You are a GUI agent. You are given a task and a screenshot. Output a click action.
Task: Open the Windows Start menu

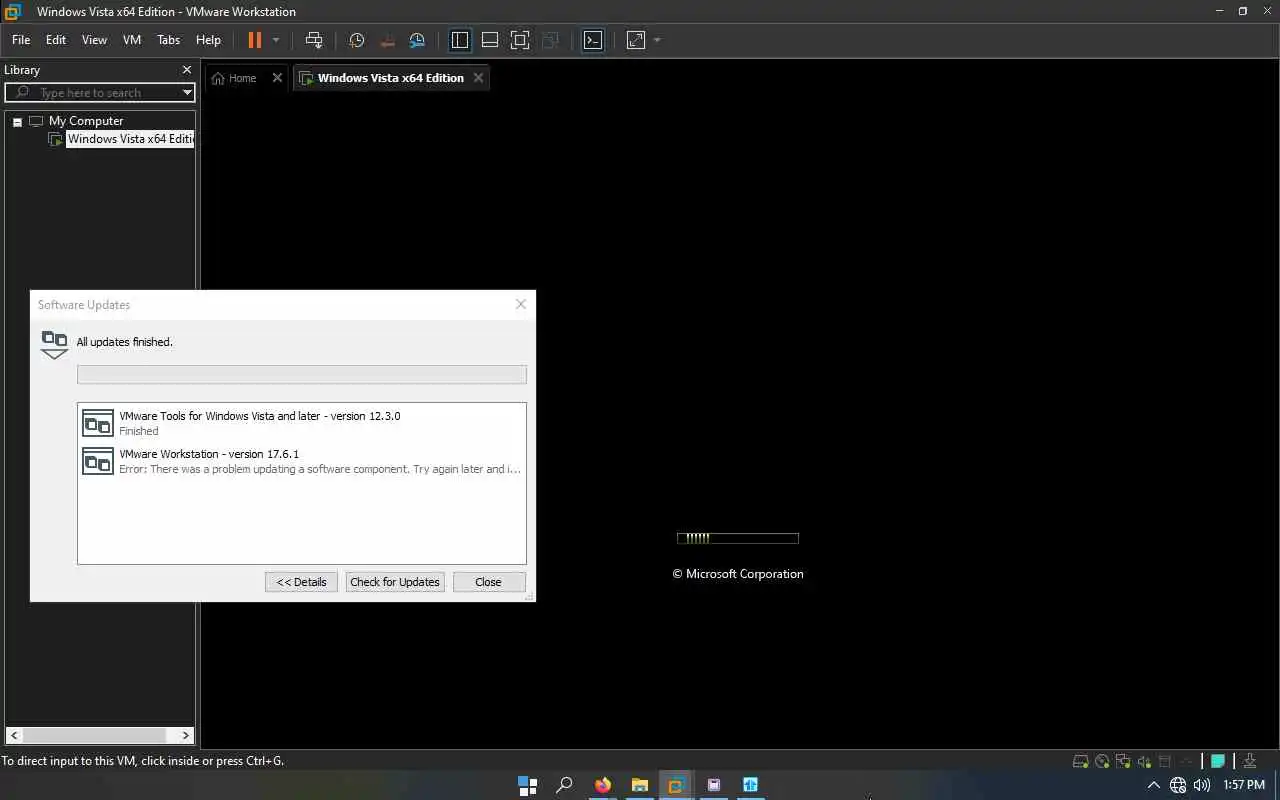pos(528,785)
